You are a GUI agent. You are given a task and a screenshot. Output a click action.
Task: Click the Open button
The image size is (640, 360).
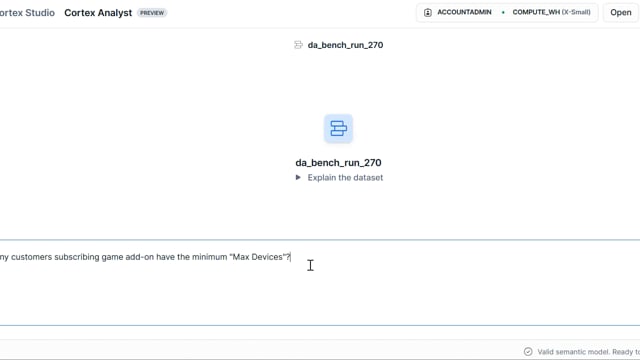(621, 12)
